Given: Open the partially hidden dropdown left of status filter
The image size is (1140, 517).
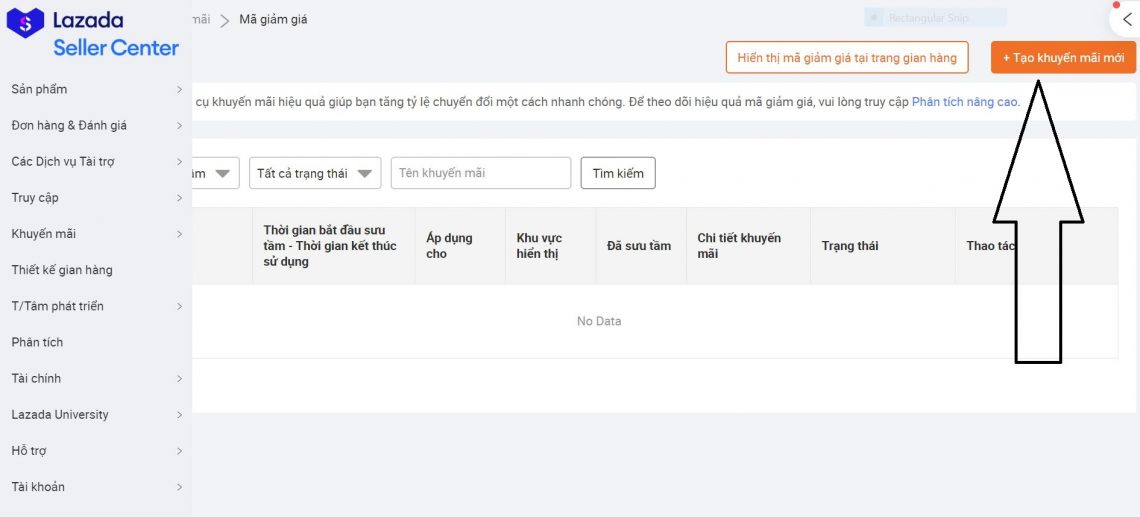Looking at the screenshot, I should coord(216,173).
